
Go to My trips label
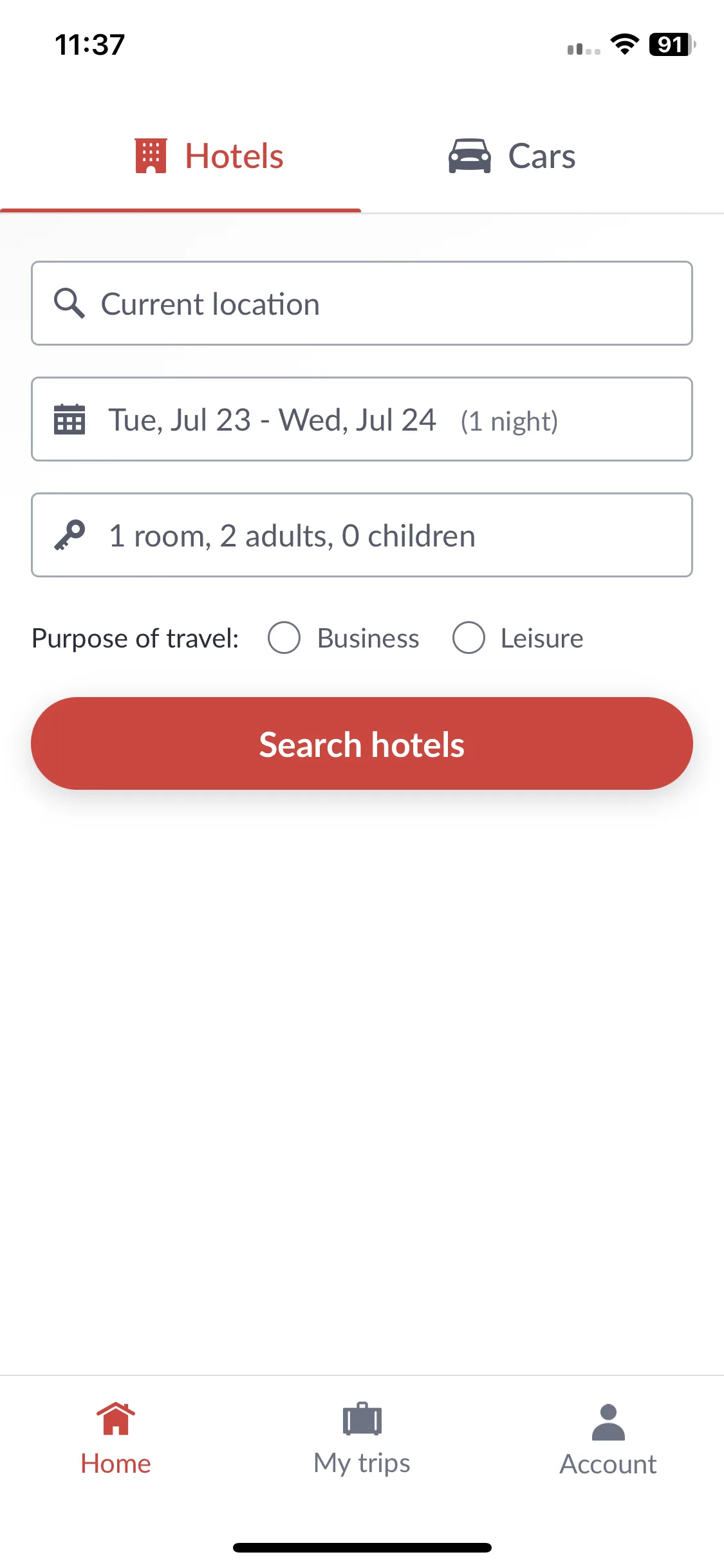tap(362, 1463)
